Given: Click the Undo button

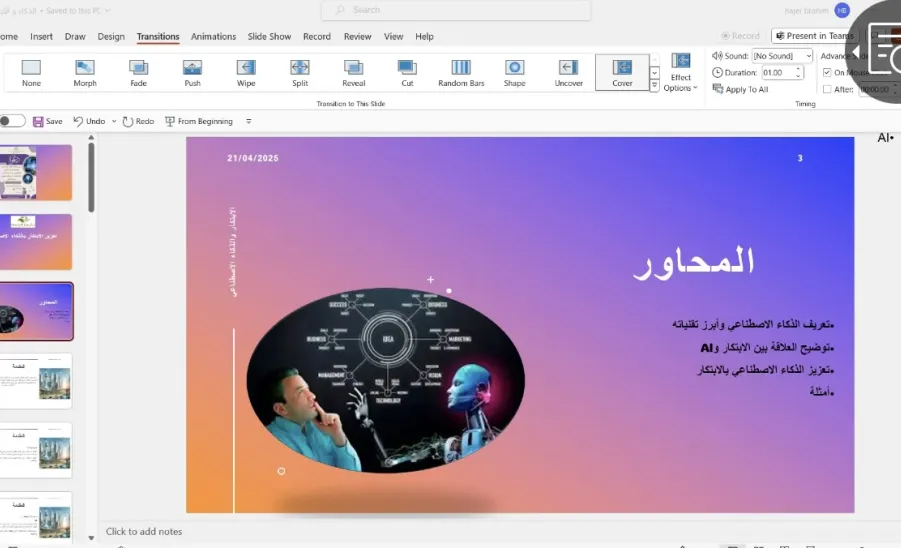Looking at the screenshot, I should point(90,121).
